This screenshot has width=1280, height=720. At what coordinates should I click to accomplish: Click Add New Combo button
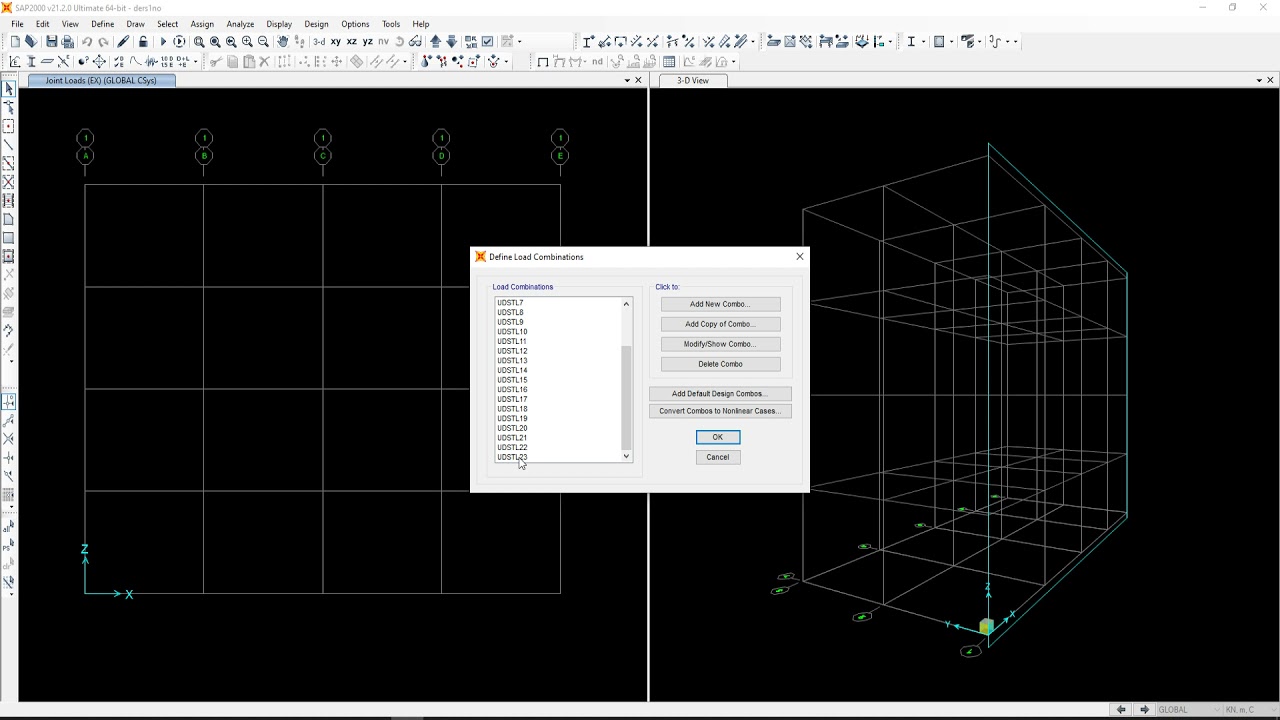click(720, 304)
